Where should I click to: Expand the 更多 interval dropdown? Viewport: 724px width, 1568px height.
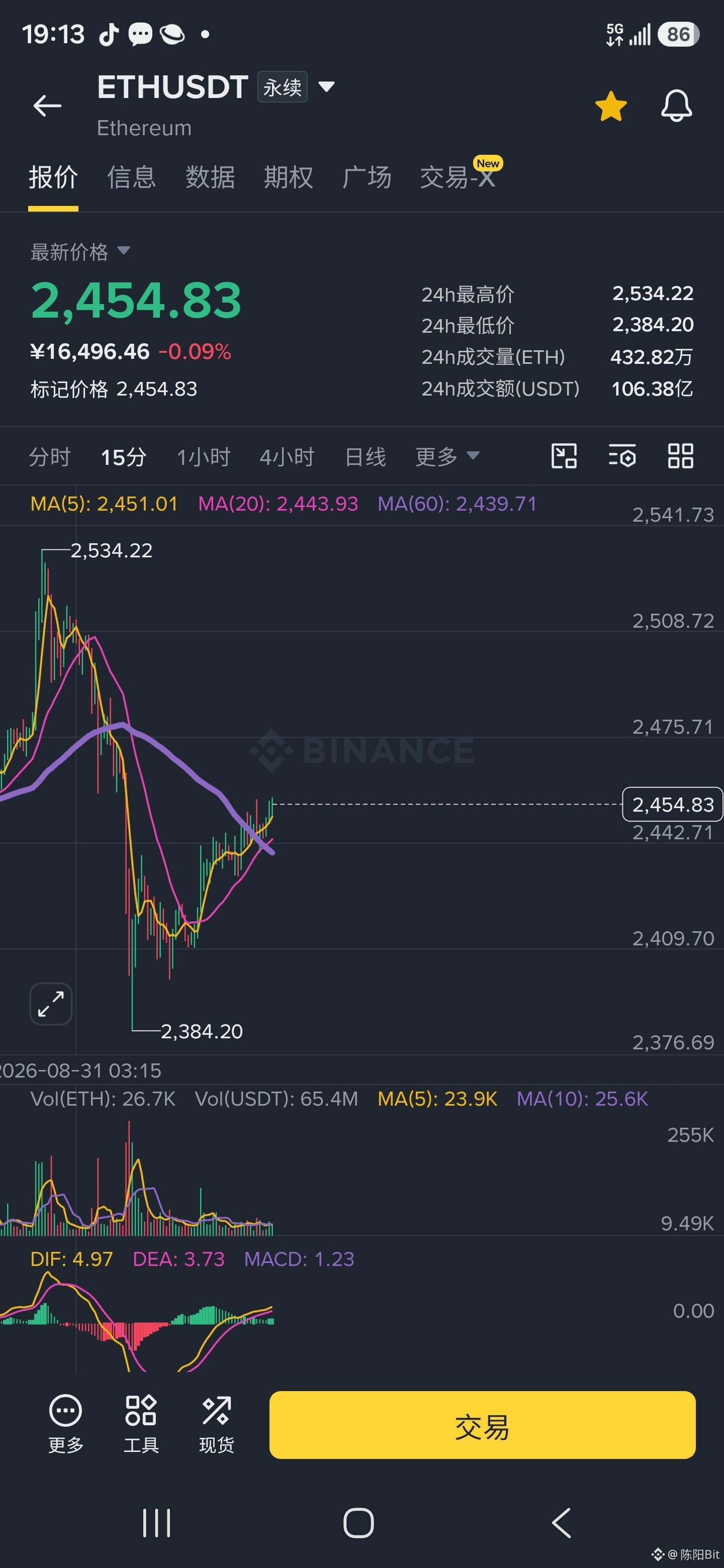447,456
